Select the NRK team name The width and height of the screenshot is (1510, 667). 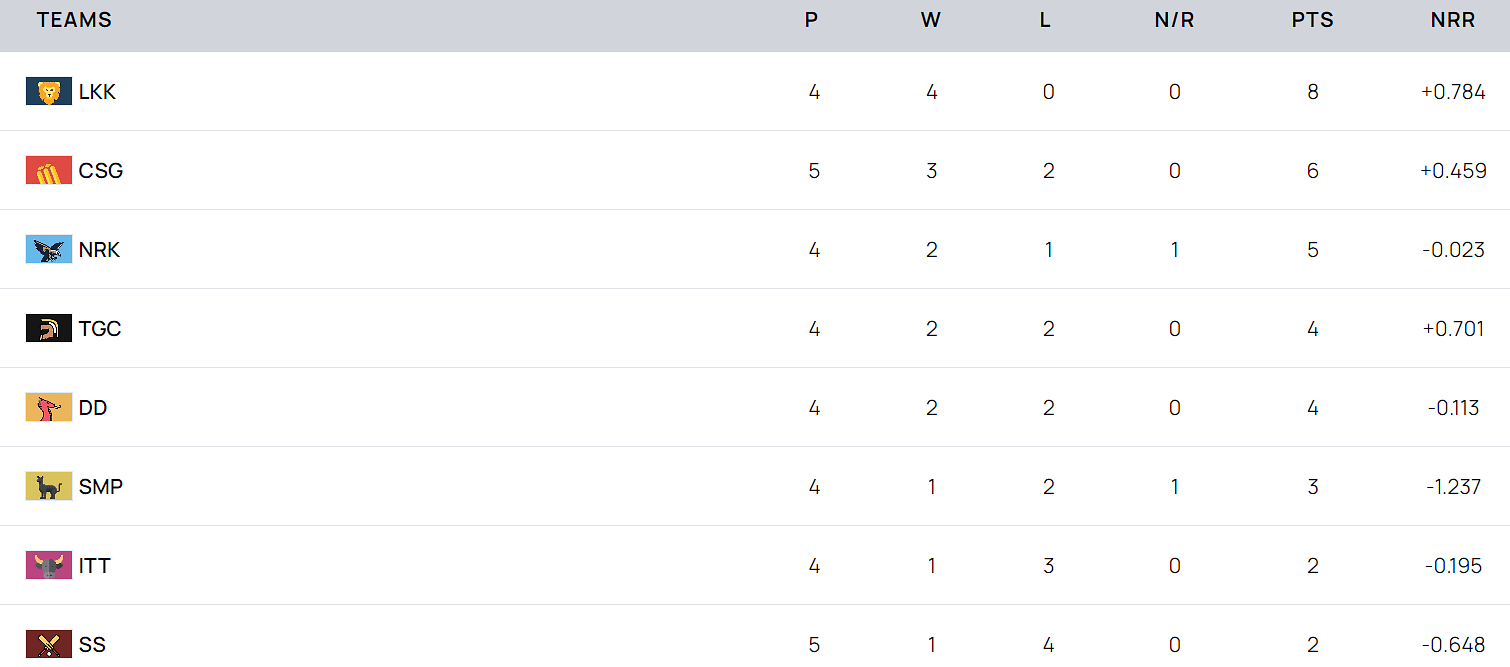[99, 250]
